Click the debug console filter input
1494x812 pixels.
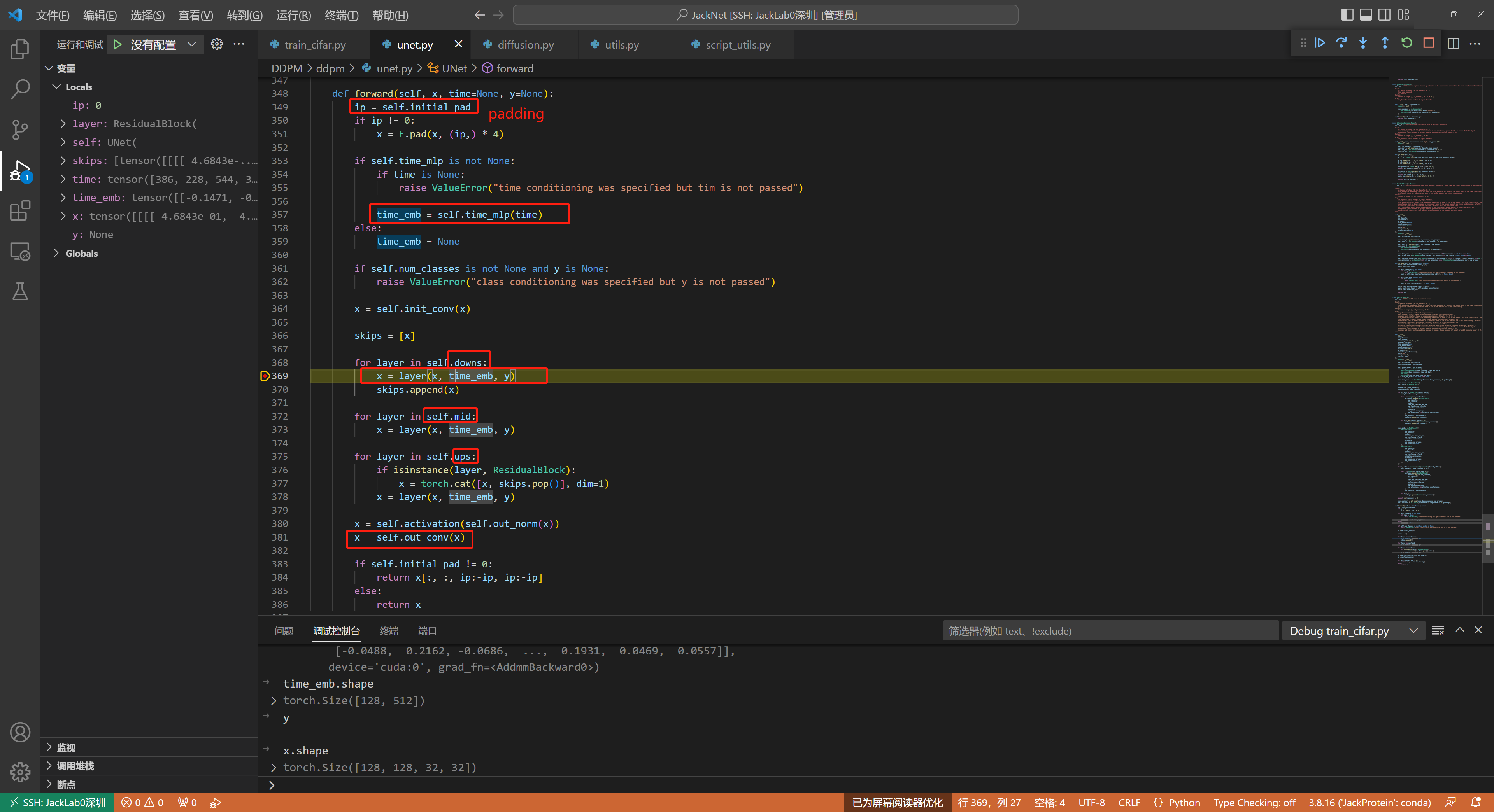(1110, 631)
